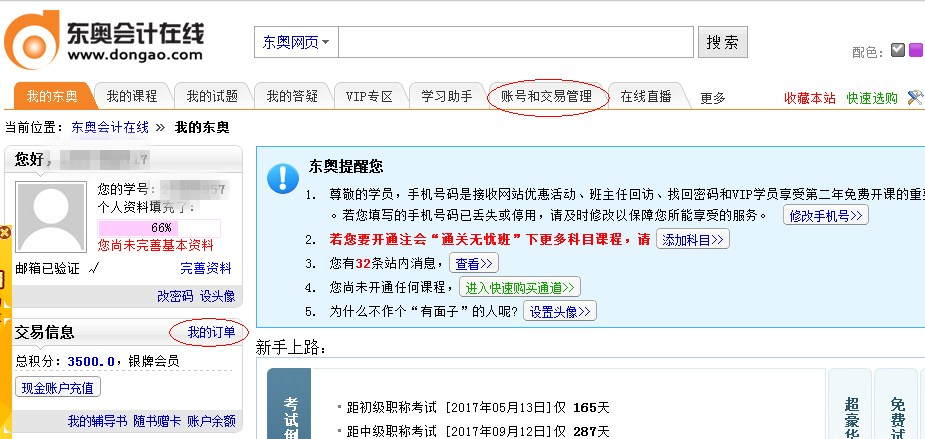Click the hammer tools icon
The image size is (925, 439).
[914, 98]
